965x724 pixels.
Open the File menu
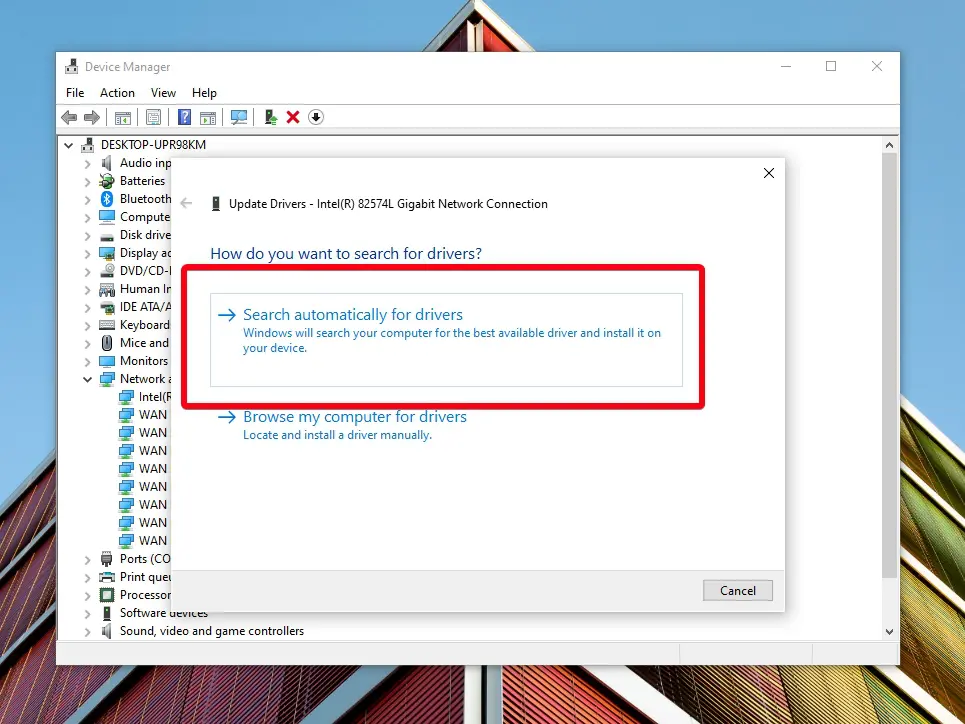tap(75, 93)
